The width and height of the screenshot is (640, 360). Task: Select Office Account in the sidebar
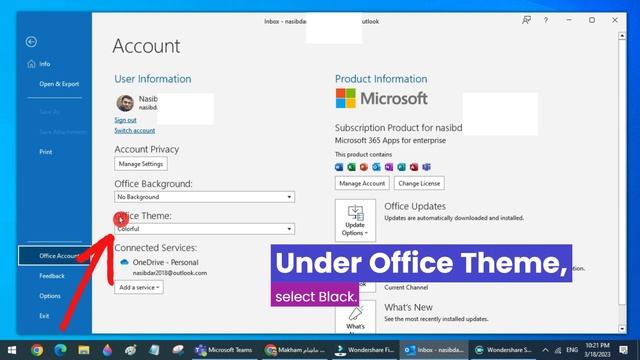[x=55, y=256]
